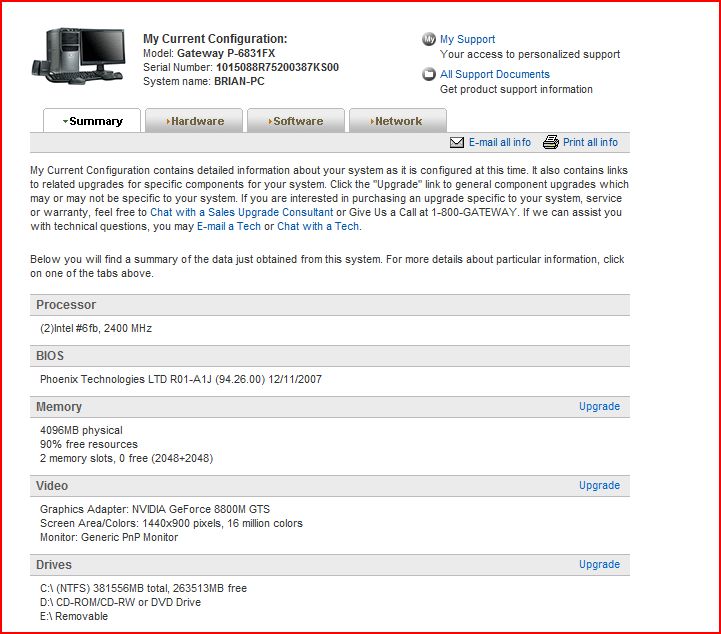
Task: Click the envelope icon for e-mail all info
Action: [x=457, y=143]
